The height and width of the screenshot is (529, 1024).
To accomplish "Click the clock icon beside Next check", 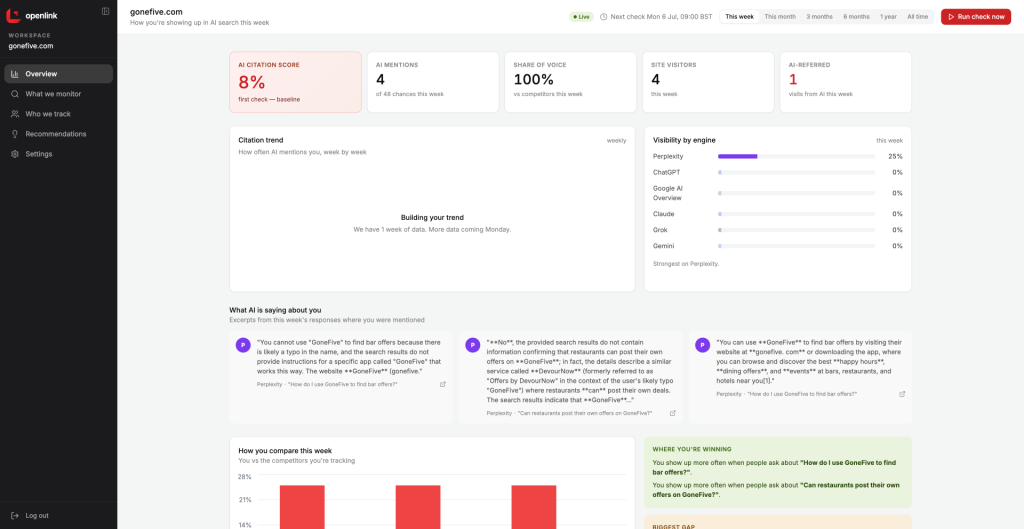I will point(603,17).
